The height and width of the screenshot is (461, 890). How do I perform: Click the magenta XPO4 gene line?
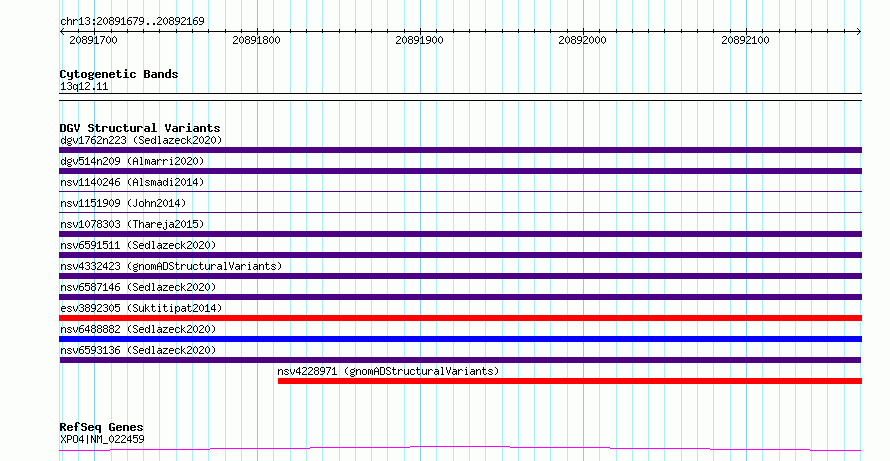[x=460, y=449]
